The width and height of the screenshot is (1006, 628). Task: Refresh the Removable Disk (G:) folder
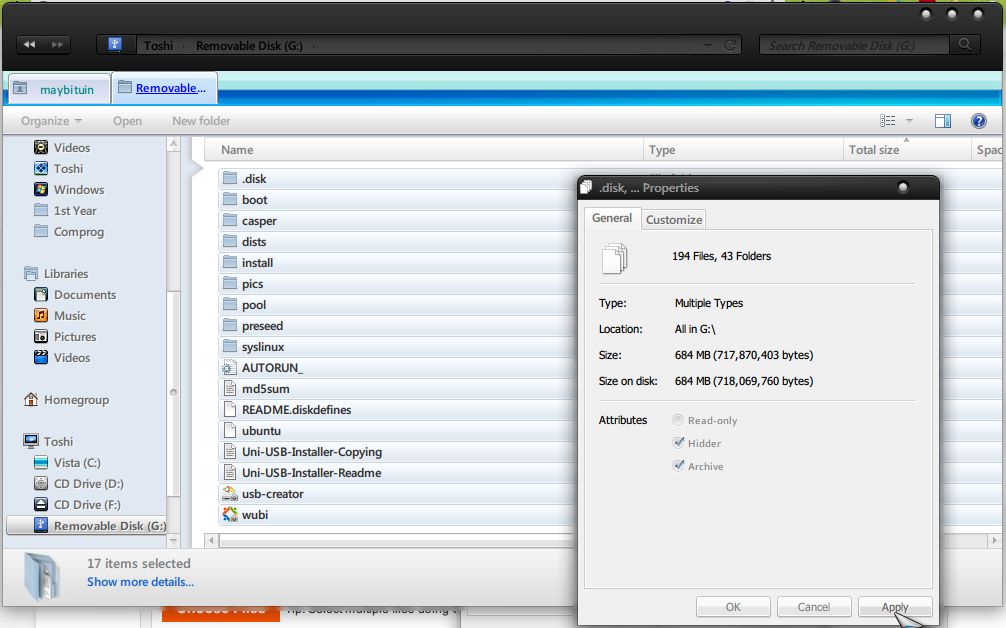pyautogui.click(x=730, y=45)
